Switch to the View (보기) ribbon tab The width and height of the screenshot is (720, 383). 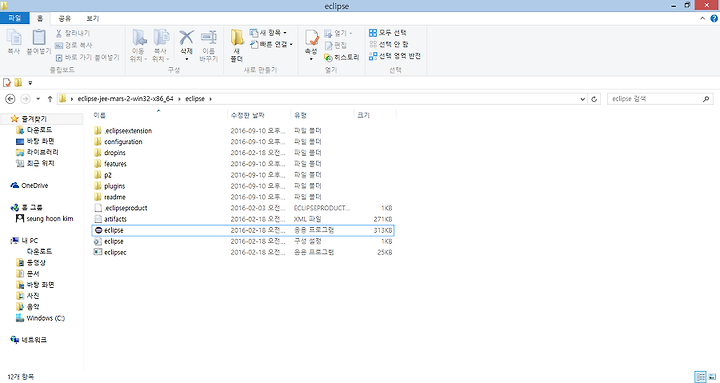point(92,18)
